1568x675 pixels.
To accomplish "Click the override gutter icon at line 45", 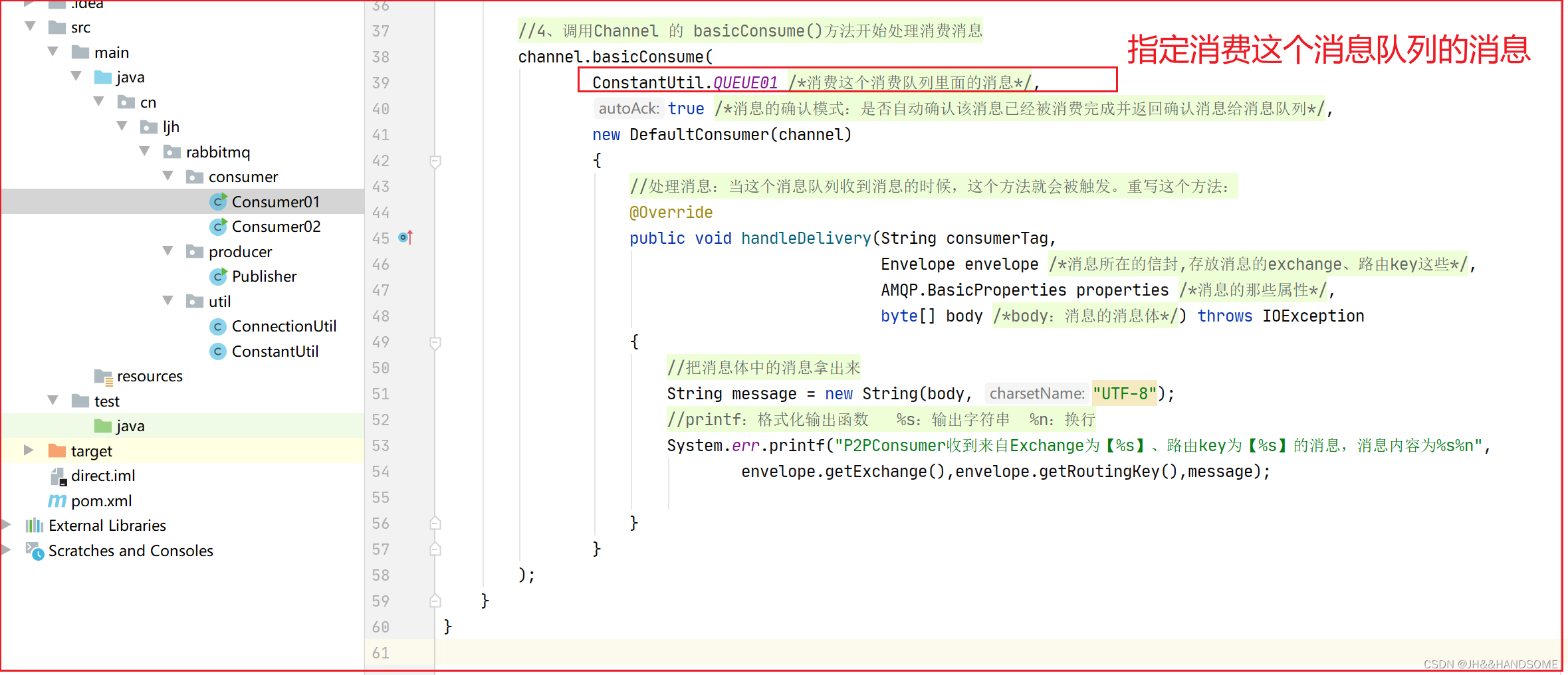I will [x=406, y=237].
